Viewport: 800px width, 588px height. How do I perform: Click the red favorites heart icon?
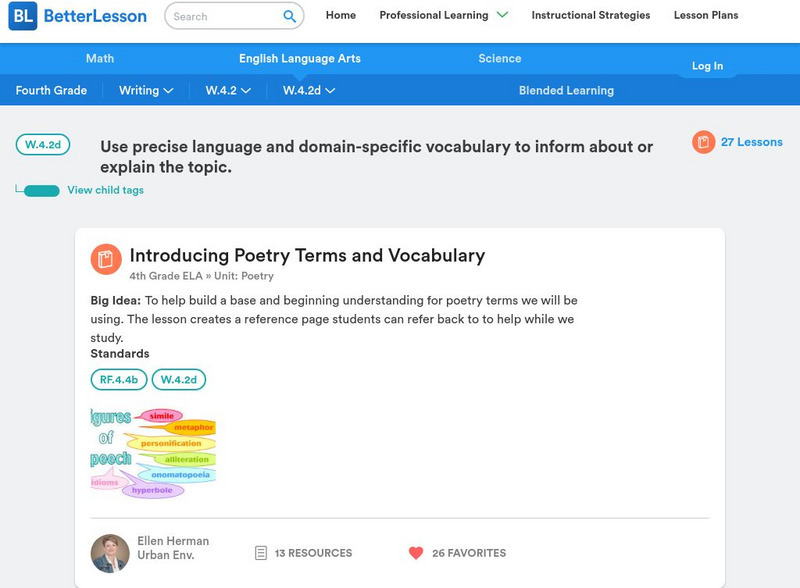click(416, 553)
